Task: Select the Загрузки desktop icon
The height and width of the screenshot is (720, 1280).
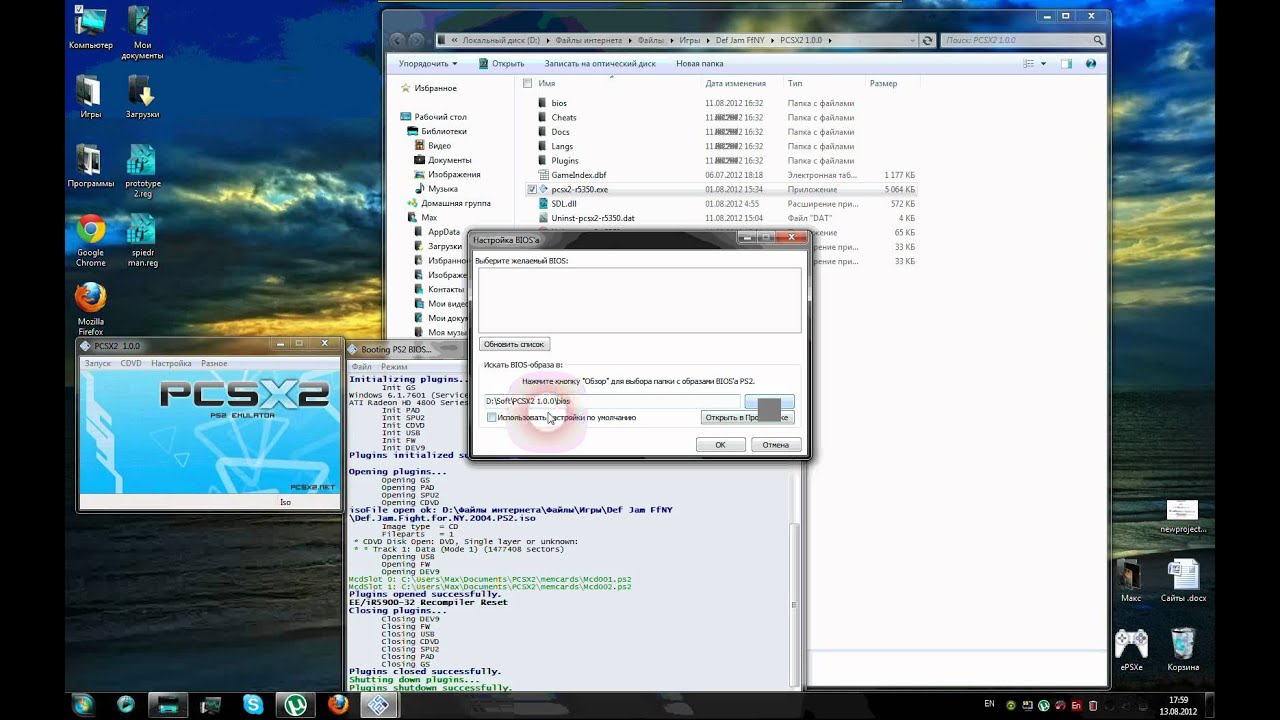Action: (x=142, y=97)
